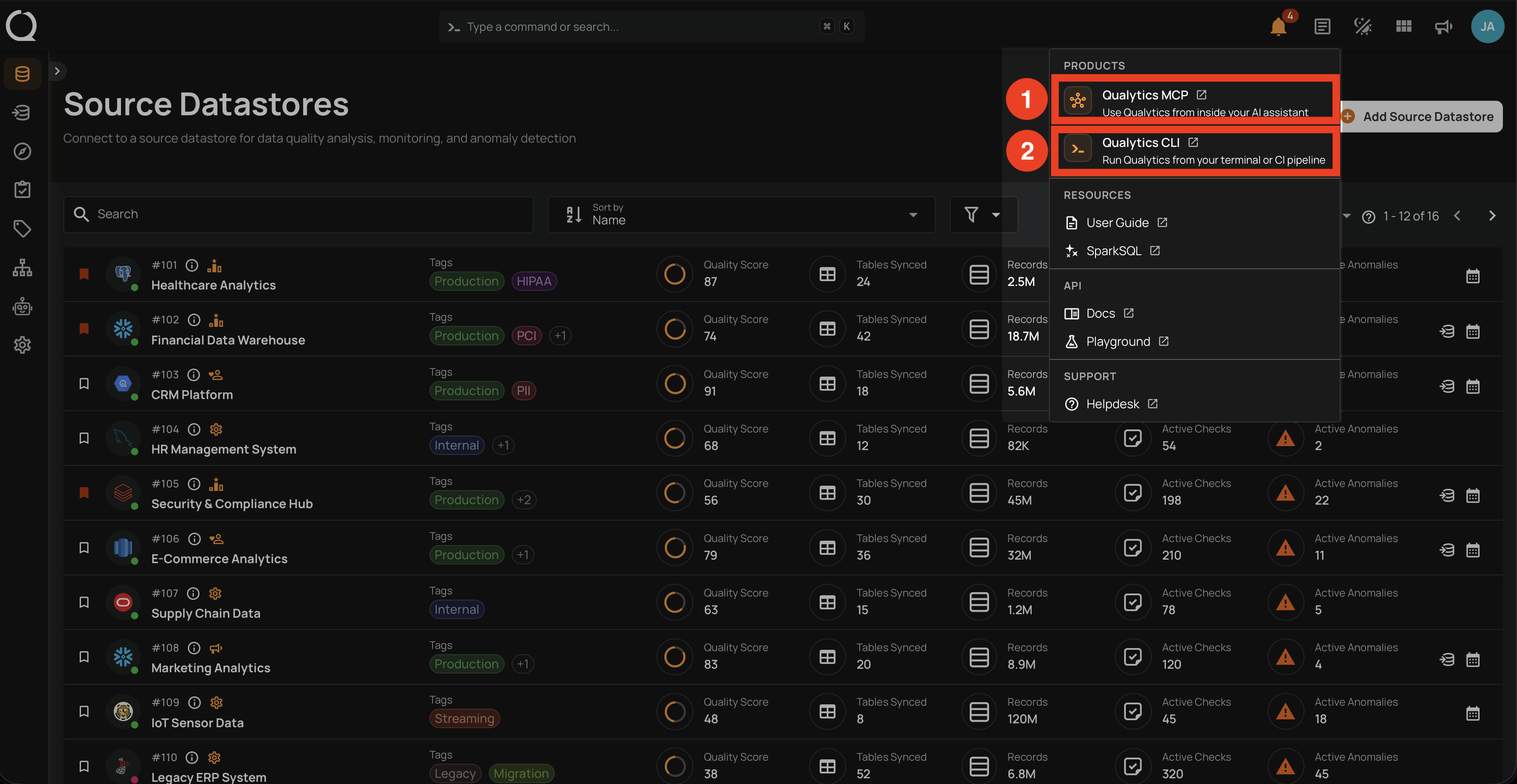Focus the command or search bar
Image resolution: width=1517 pixels, height=784 pixels.
click(x=651, y=26)
